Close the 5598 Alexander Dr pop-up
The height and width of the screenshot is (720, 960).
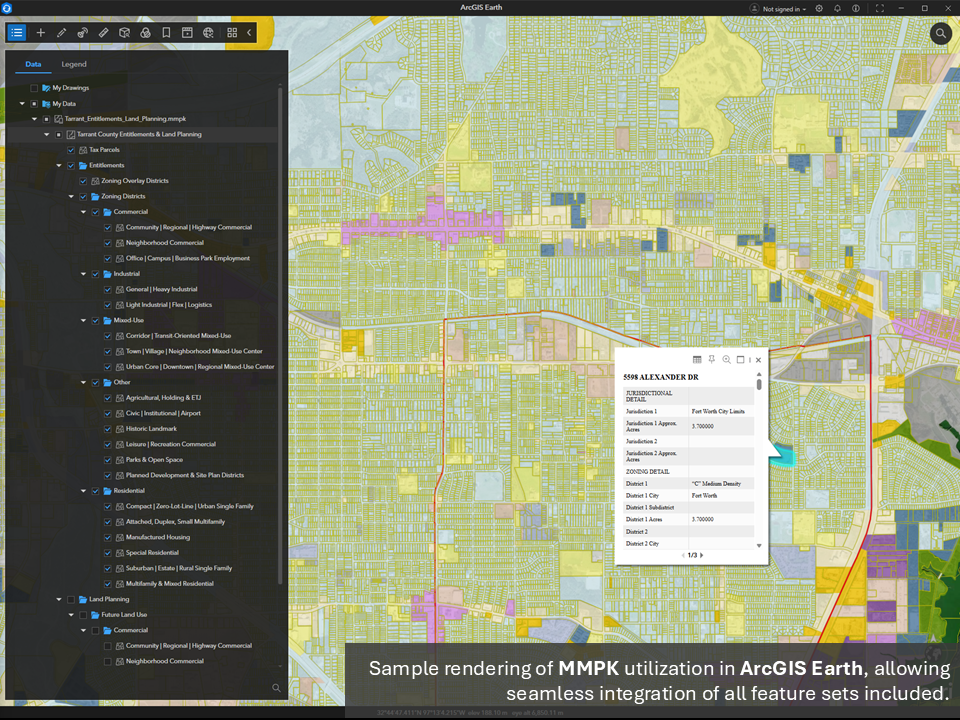coord(759,360)
